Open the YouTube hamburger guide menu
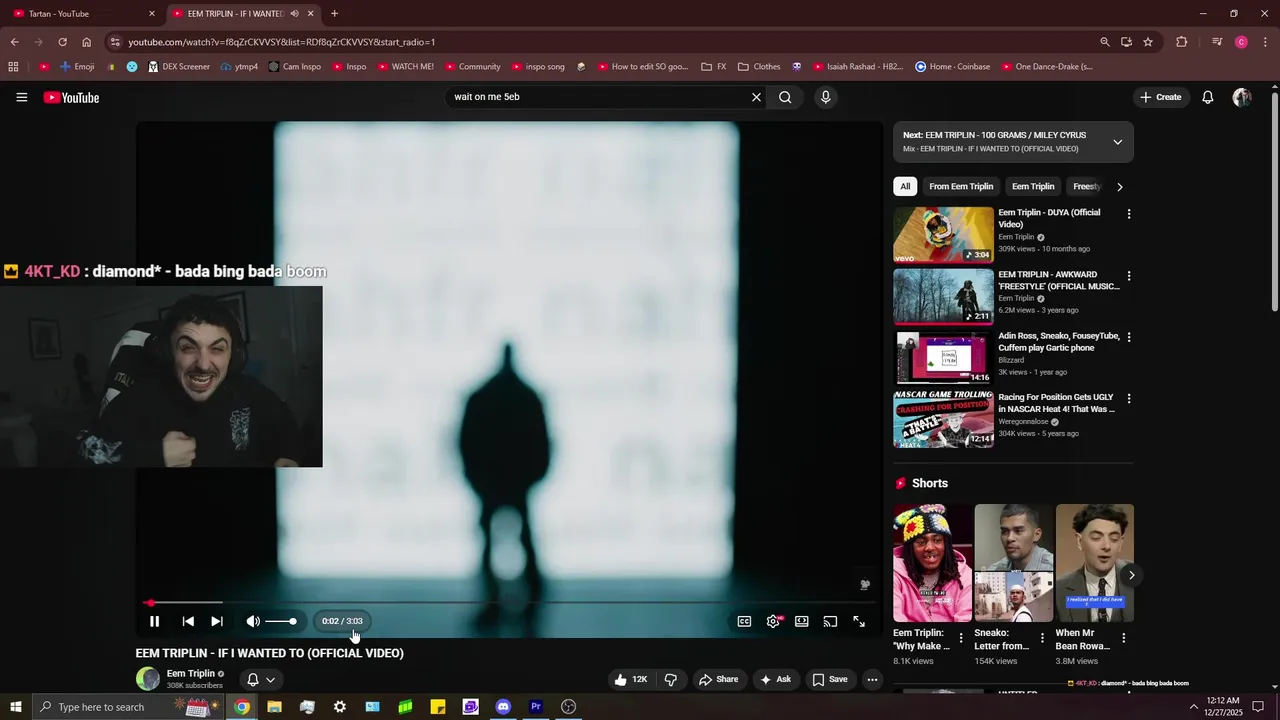Image resolution: width=1280 pixels, height=720 pixels. tap(22, 97)
